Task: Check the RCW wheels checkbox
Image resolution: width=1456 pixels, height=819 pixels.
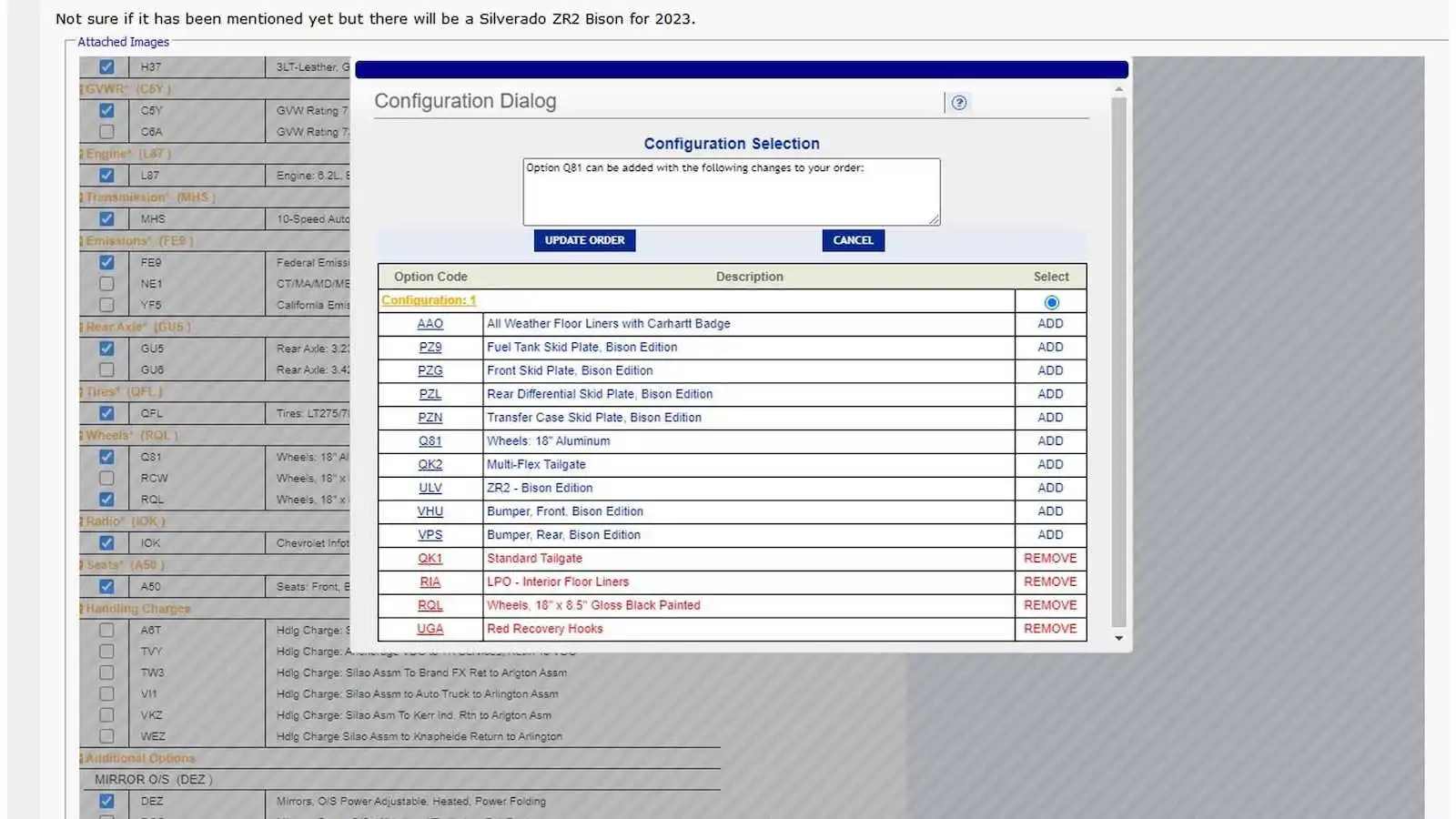Action: [x=106, y=478]
